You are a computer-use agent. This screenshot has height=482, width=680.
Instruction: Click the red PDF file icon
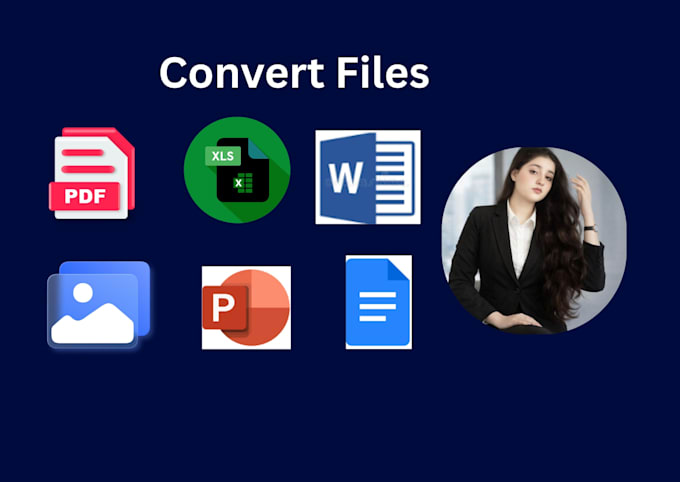tap(92, 173)
